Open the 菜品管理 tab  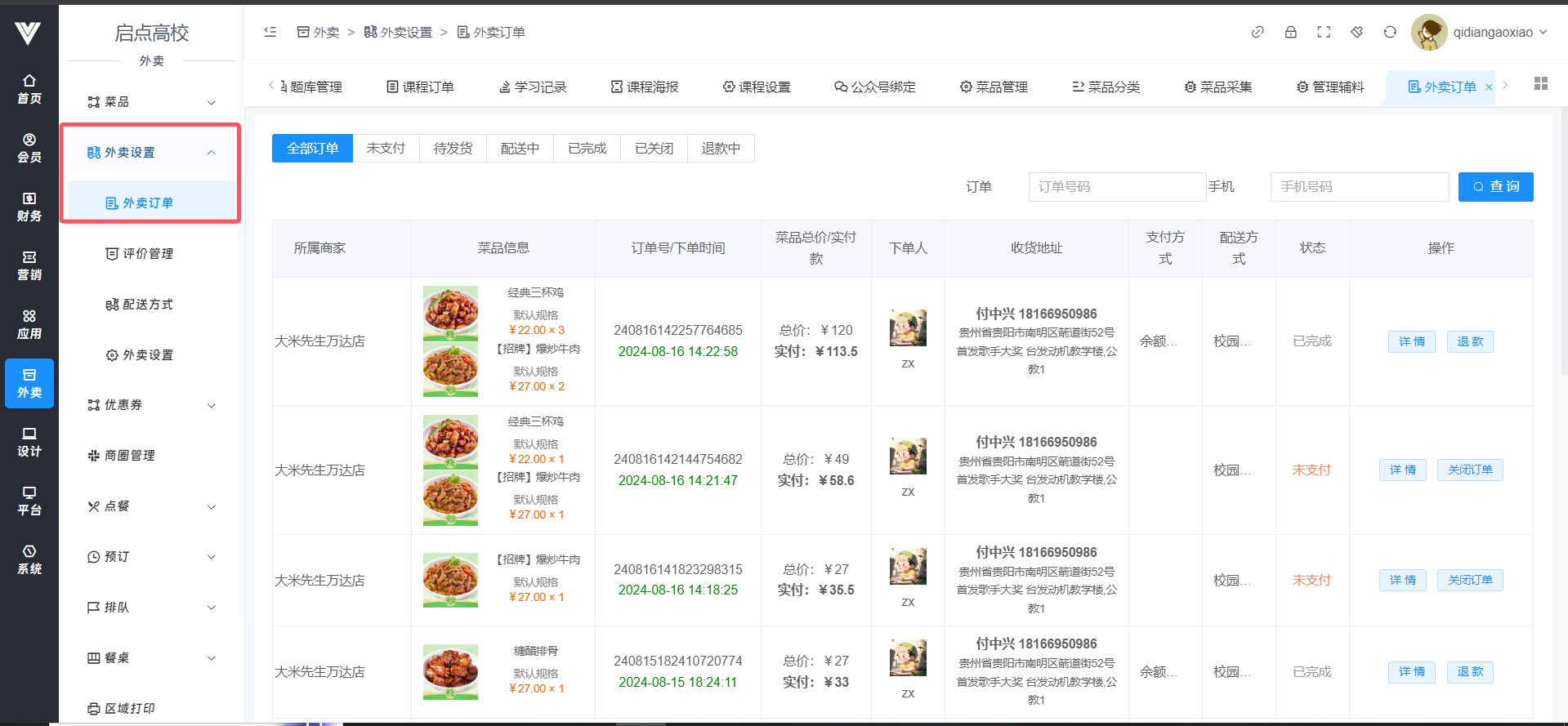[x=994, y=87]
